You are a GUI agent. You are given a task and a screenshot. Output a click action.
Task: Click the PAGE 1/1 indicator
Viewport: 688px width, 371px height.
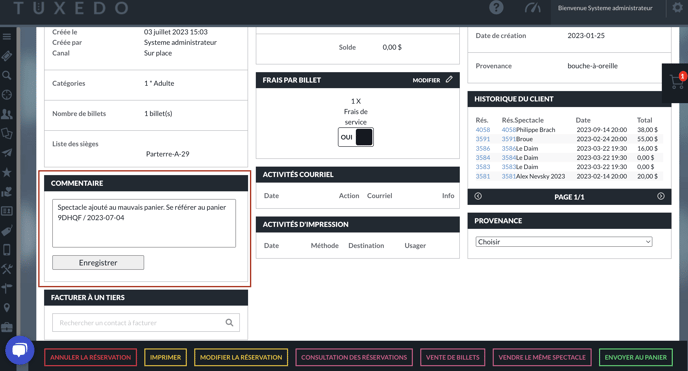tap(569, 197)
